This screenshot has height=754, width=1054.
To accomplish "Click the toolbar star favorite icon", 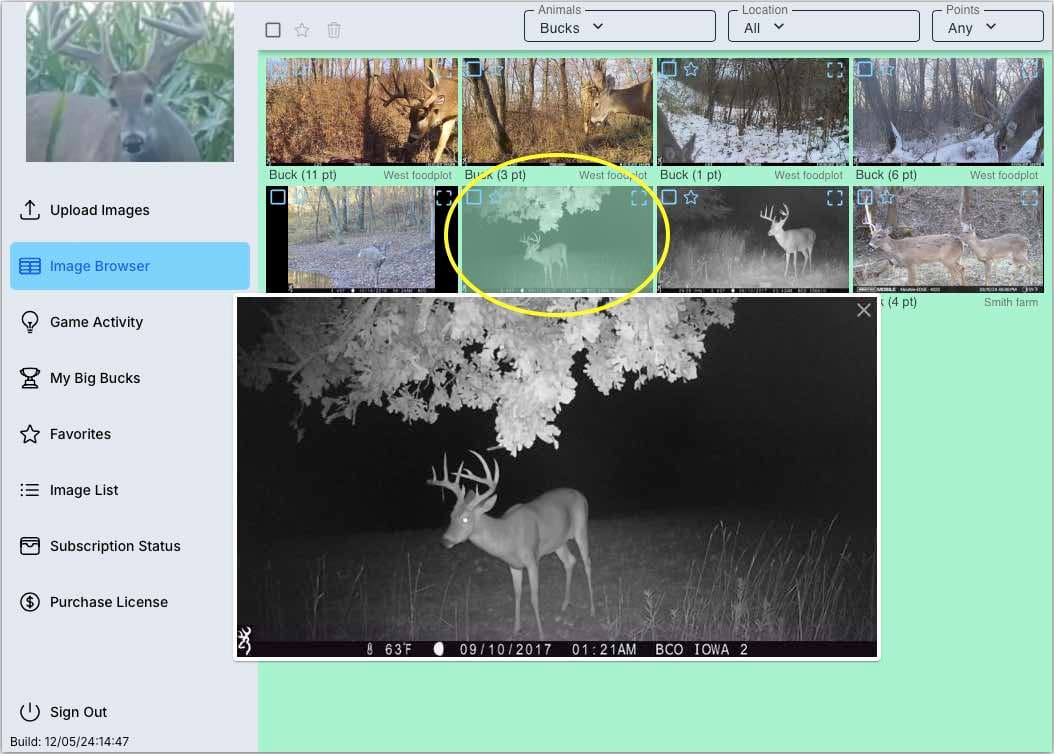I will pos(302,30).
